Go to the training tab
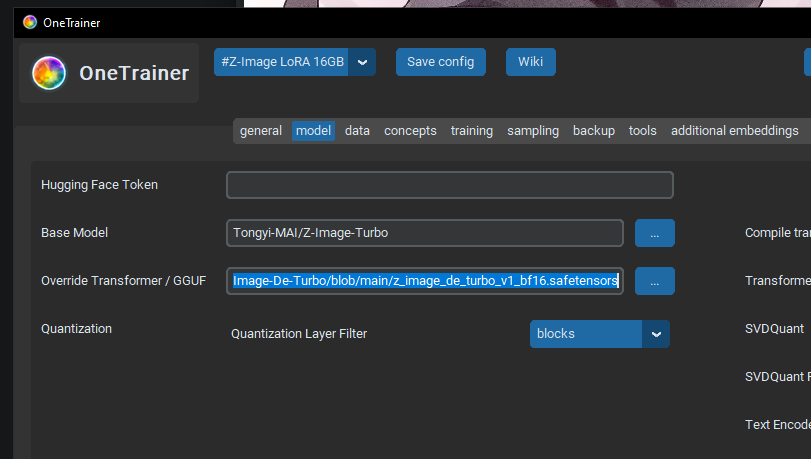Screen dimensions: 811x459 (x=472, y=131)
